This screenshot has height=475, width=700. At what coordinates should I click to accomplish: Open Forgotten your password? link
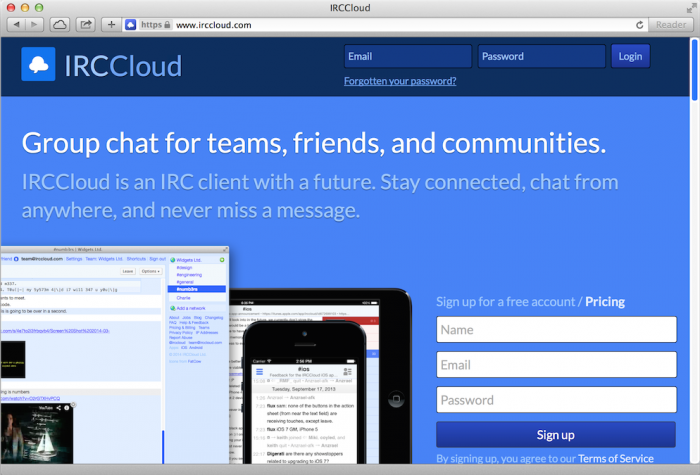(x=400, y=81)
